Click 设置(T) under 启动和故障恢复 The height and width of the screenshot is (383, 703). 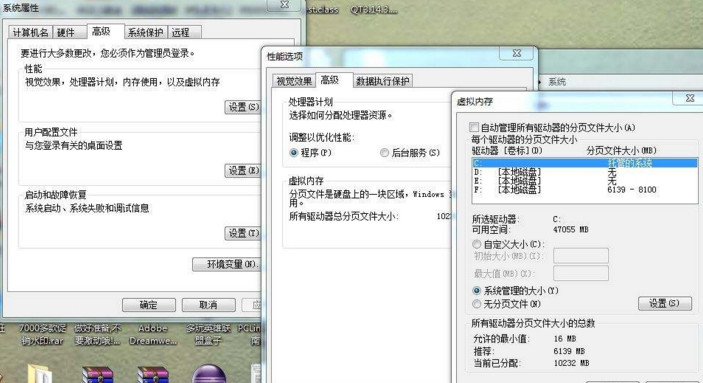point(243,234)
